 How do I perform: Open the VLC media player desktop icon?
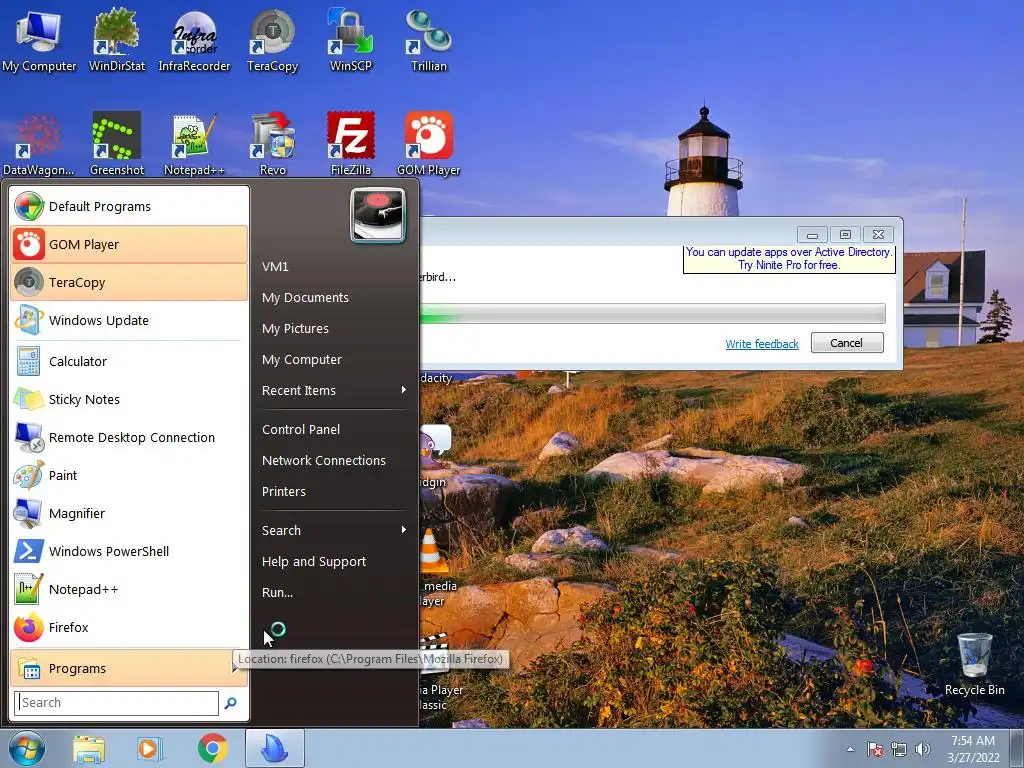[x=434, y=566]
